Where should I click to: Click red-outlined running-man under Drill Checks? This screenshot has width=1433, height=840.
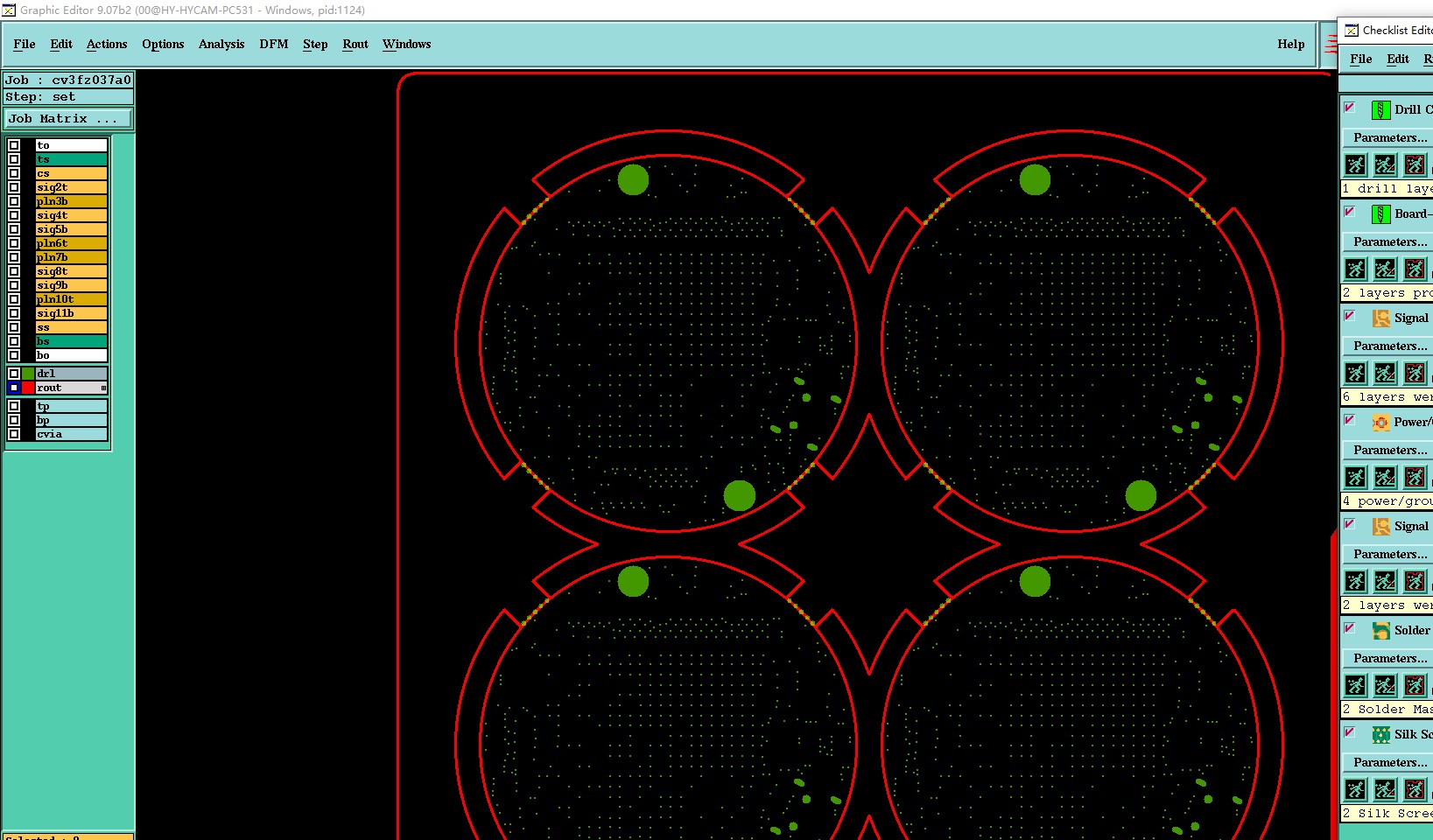click(1415, 164)
